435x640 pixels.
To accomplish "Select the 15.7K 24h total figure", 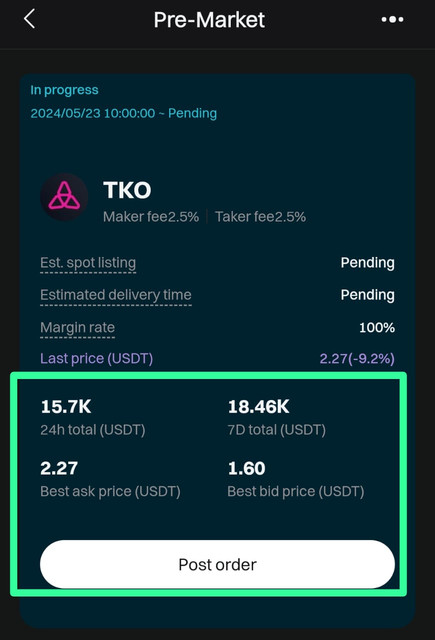I will (66, 407).
